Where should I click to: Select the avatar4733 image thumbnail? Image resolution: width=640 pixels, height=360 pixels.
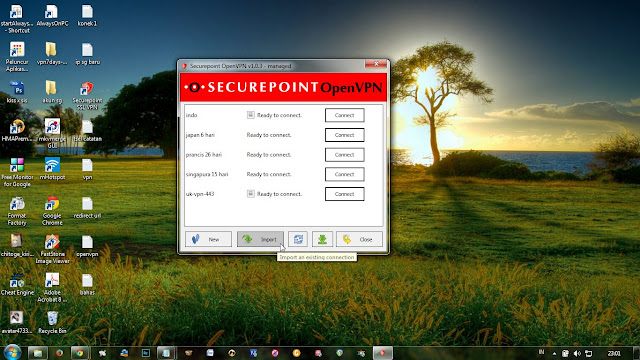(x=16, y=322)
